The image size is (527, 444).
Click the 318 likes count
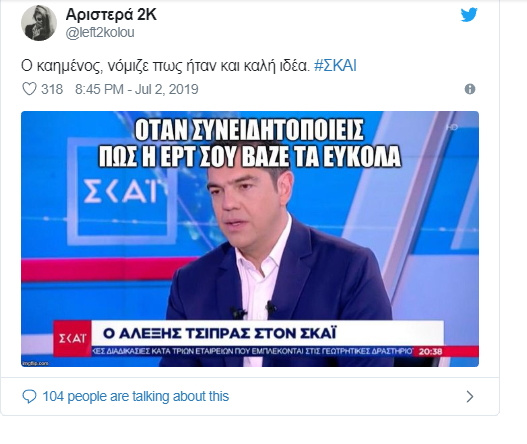[52, 89]
